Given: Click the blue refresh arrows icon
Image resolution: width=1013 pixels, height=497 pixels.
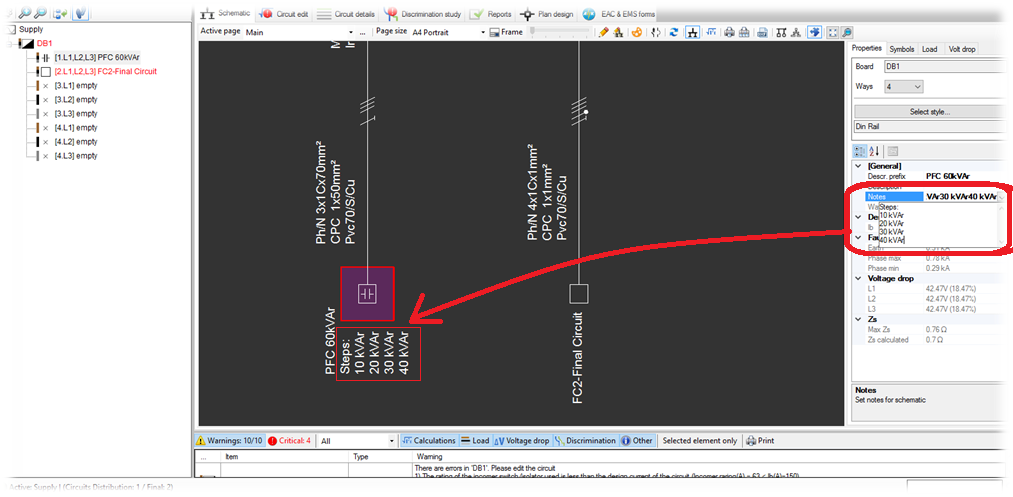Looking at the screenshot, I should point(674,32).
